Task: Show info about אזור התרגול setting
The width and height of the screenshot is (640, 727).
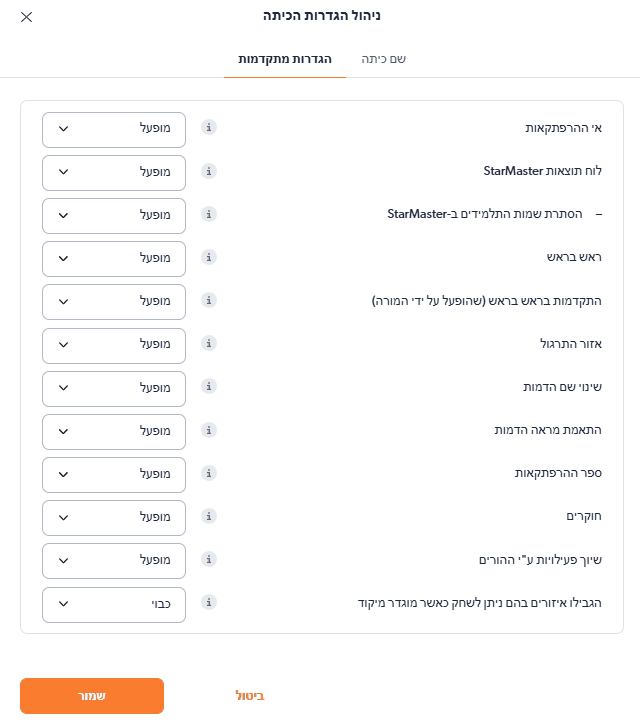Action: (209, 343)
